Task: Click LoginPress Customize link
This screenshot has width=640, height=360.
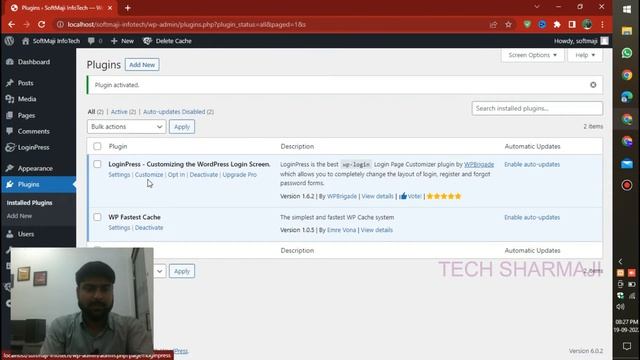Action: pos(149,175)
